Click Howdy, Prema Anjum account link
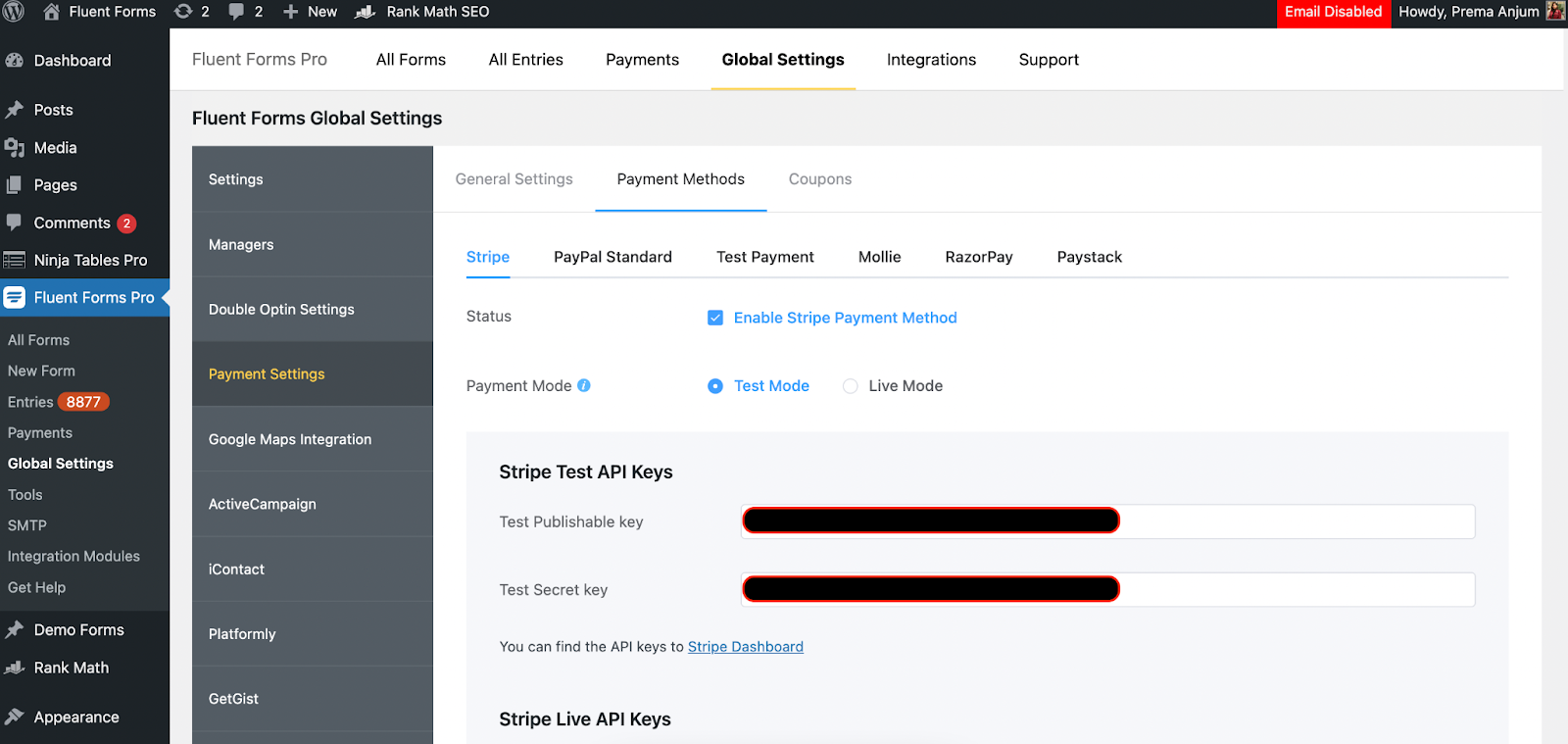The image size is (1568, 744). coord(1469,12)
